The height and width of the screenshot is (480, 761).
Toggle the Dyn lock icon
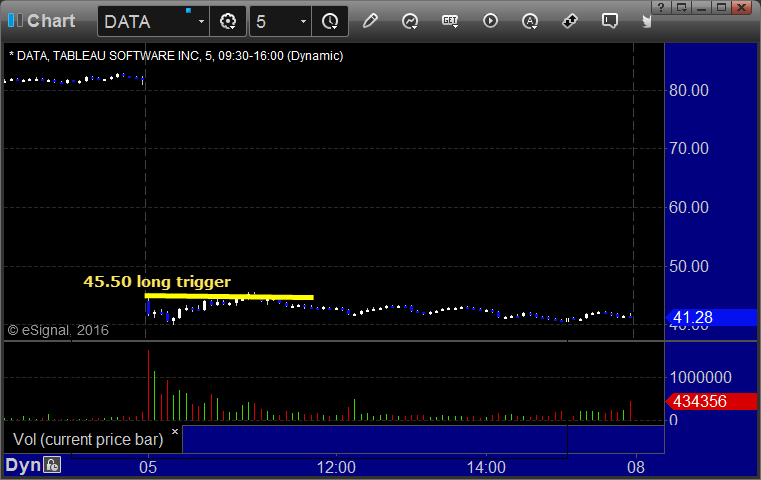(x=52, y=465)
